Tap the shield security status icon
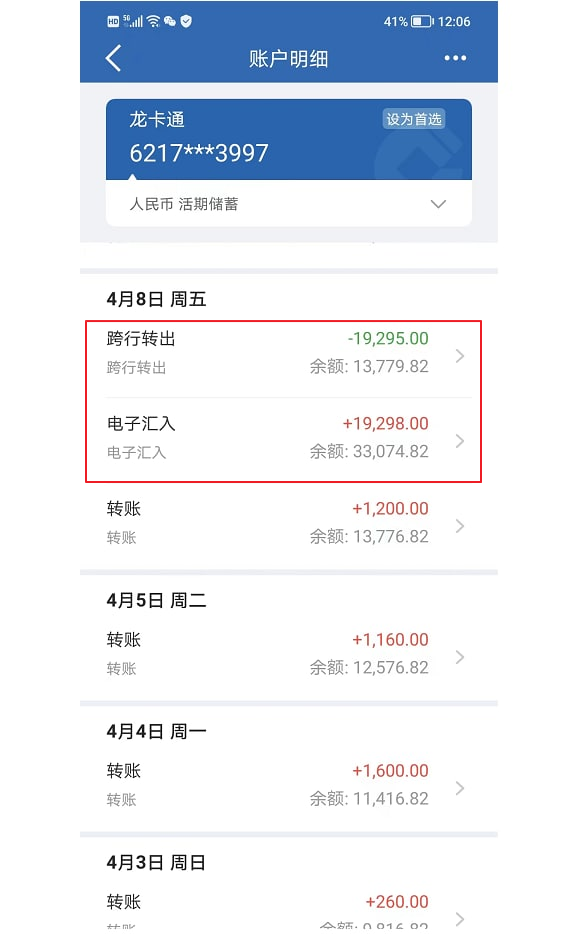576x934 pixels. point(186,21)
